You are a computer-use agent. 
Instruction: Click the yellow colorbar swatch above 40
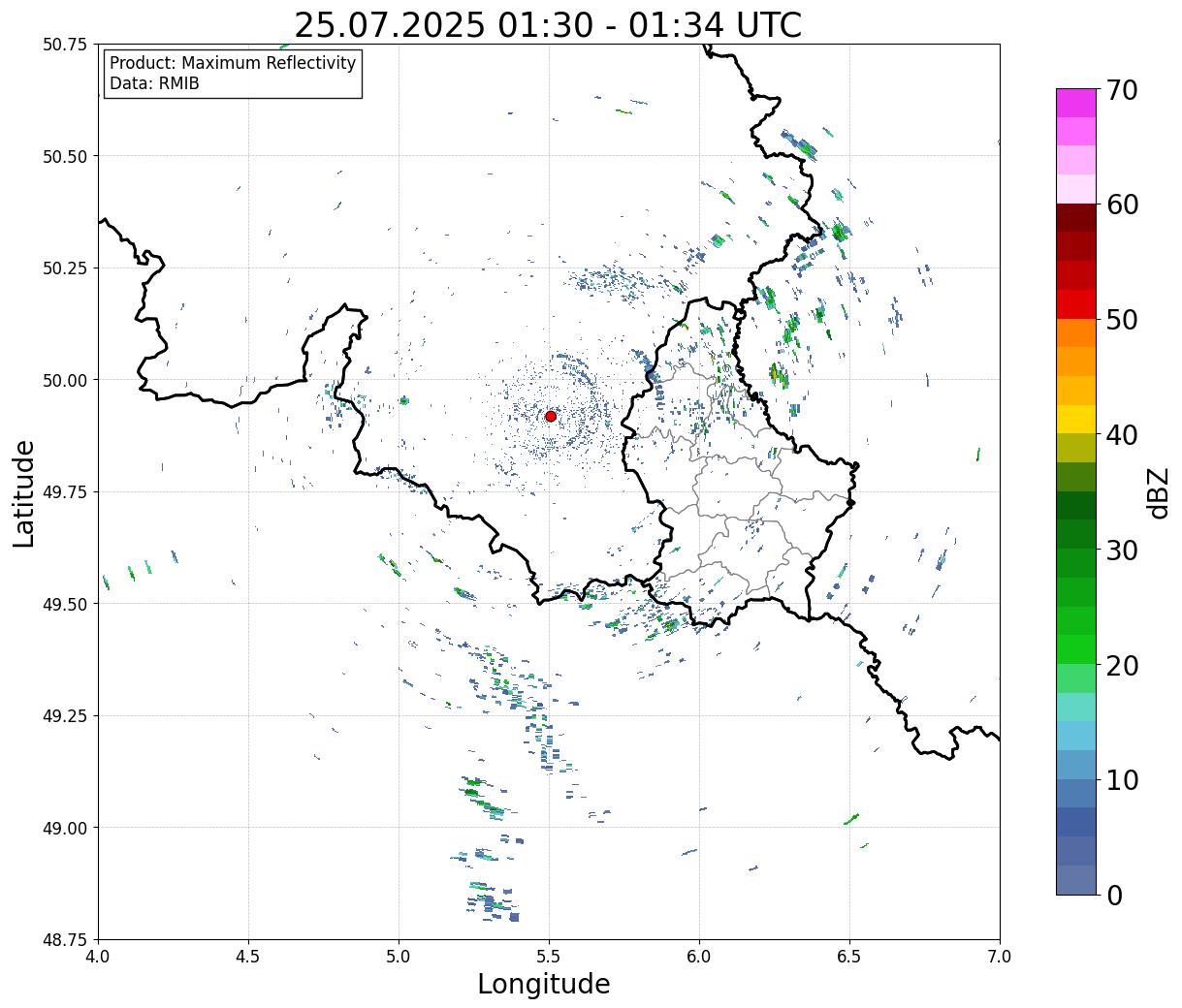click(1076, 419)
